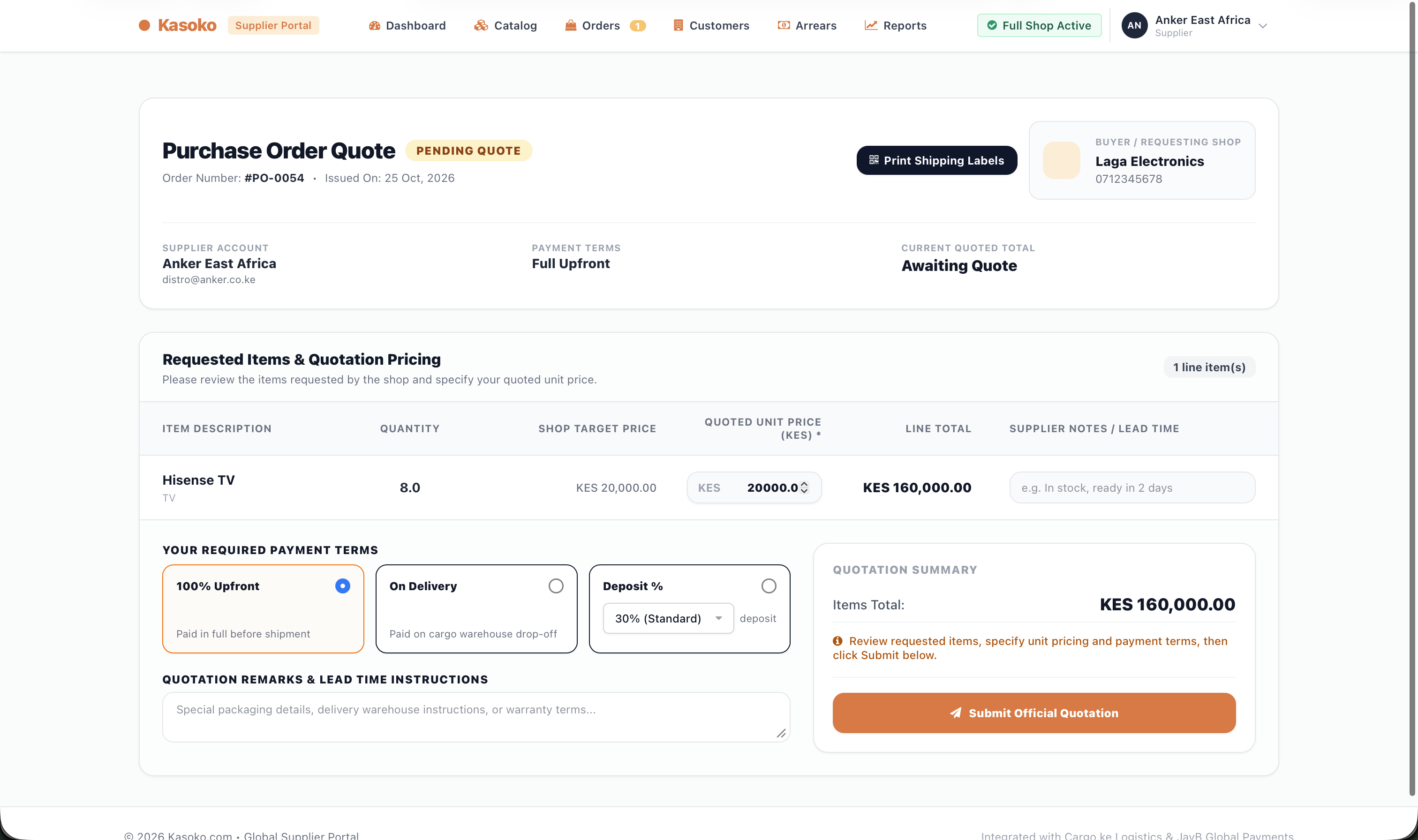1418x840 pixels.
Task: Click the quoted unit price field
Action: tap(754, 487)
